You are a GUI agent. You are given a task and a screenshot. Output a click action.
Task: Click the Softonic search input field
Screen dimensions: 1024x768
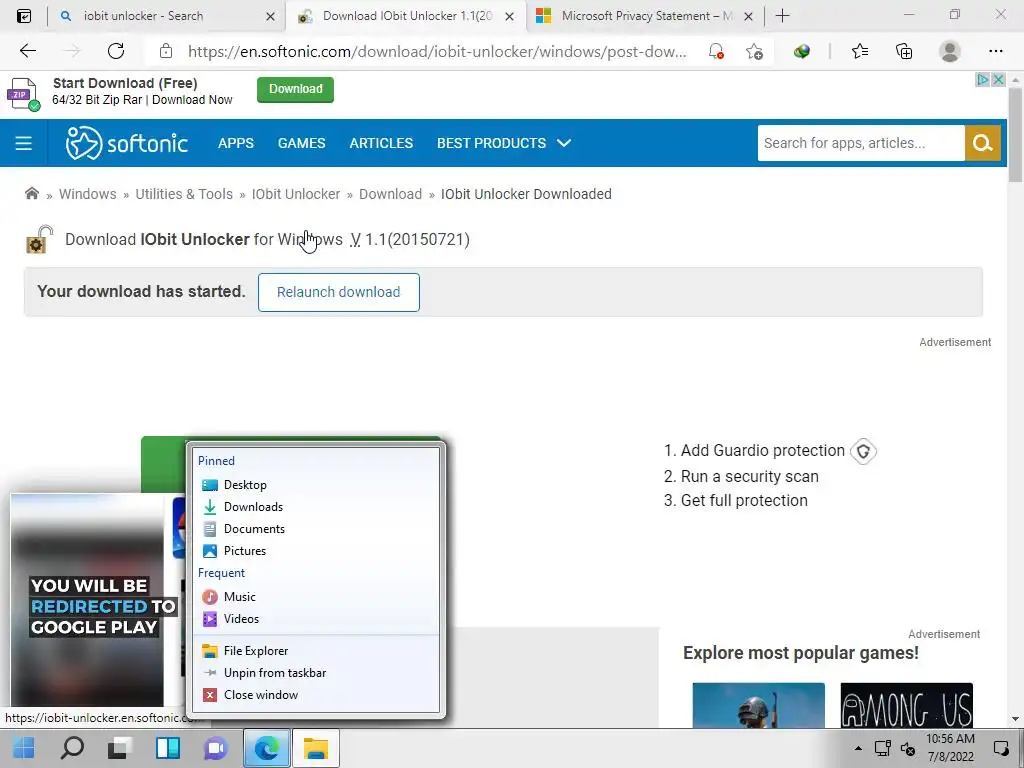861,143
